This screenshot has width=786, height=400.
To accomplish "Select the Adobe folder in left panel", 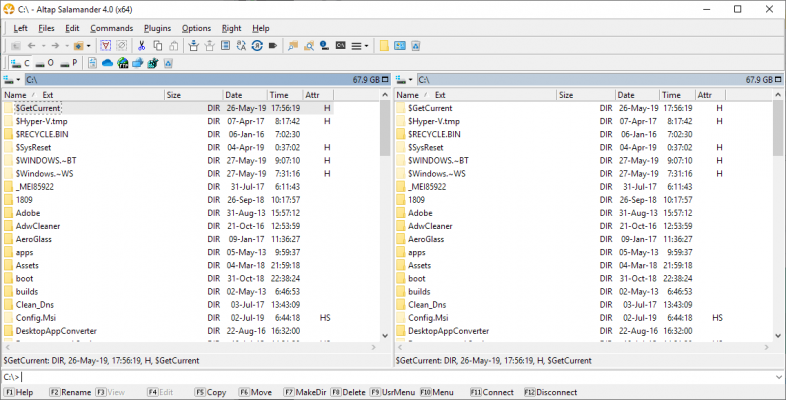I will (x=28, y=212).
